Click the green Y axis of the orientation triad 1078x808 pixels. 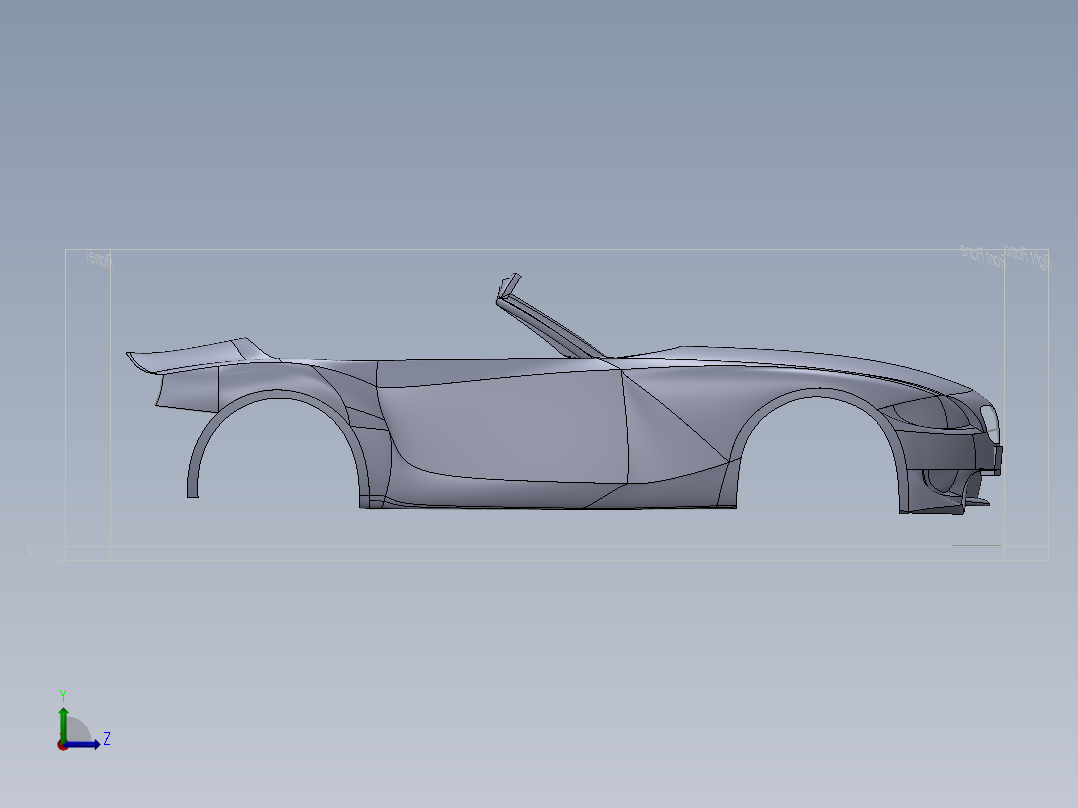(63, 724)
